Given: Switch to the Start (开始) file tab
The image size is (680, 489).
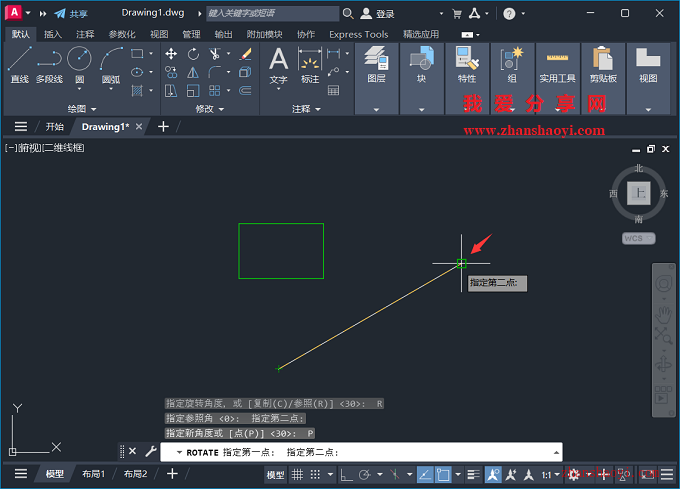Looking at the screenshot, I should (x=55, y=127).
